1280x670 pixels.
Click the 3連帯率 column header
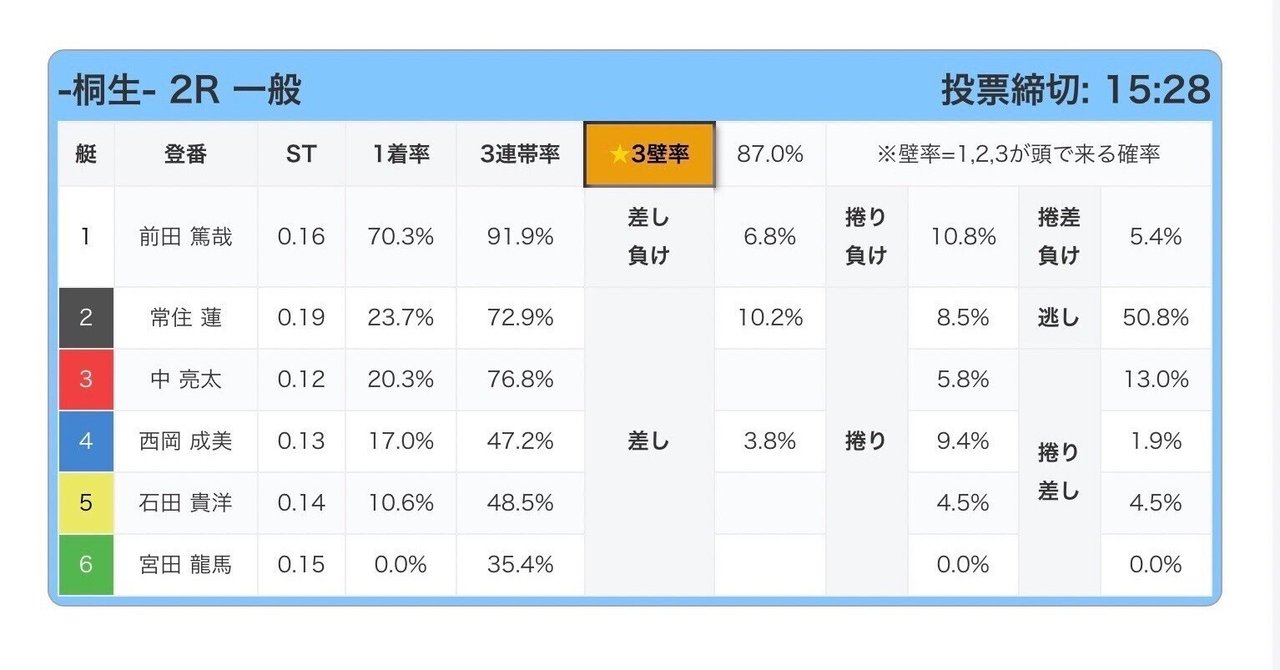pyautogui.click(x=519, y=154)
